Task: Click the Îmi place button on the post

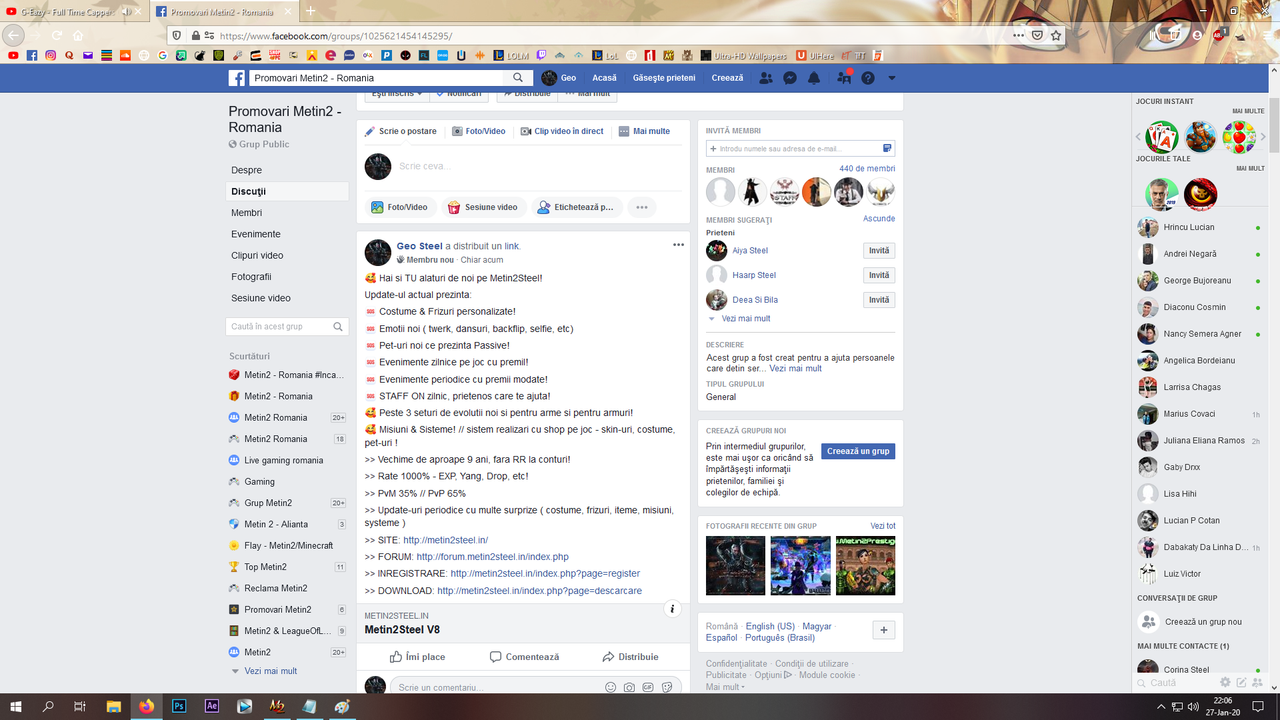Action: tap(418, 657)
